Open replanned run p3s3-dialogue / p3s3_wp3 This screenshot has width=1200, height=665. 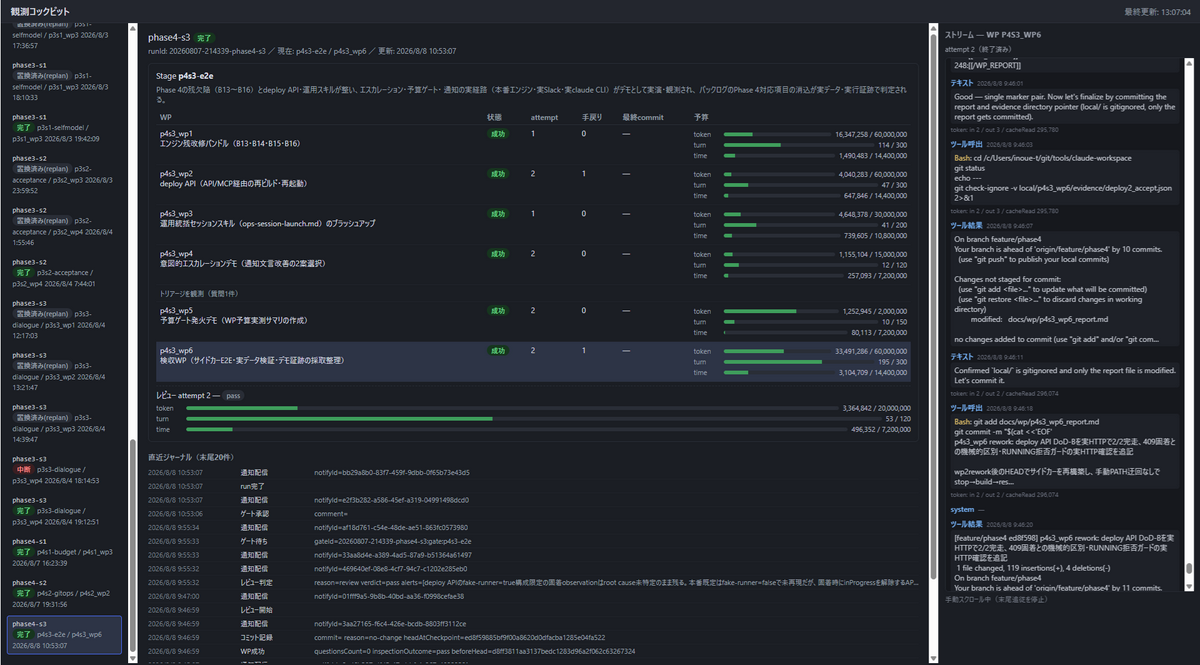65,422
